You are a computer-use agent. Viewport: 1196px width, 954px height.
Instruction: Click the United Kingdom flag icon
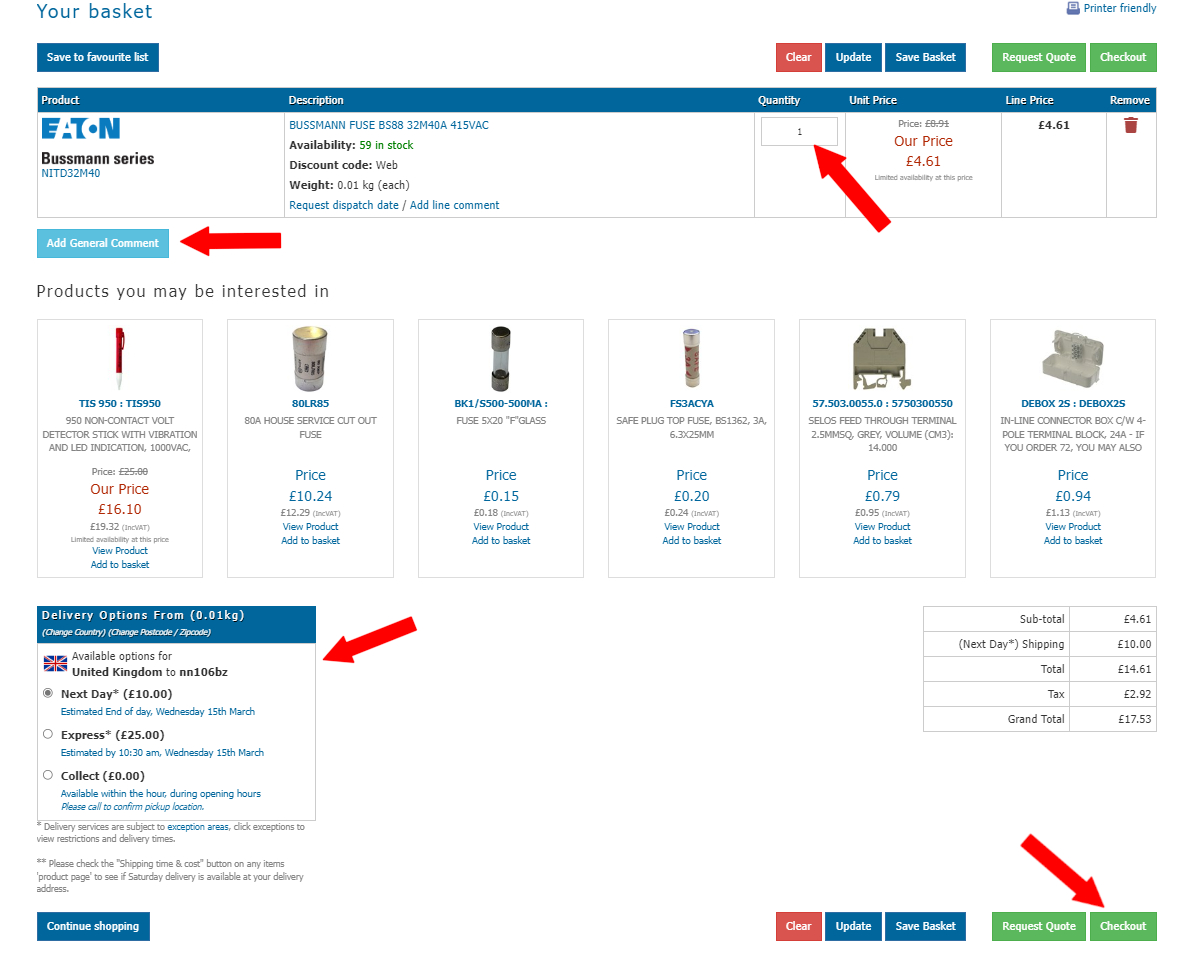[55, 664]
